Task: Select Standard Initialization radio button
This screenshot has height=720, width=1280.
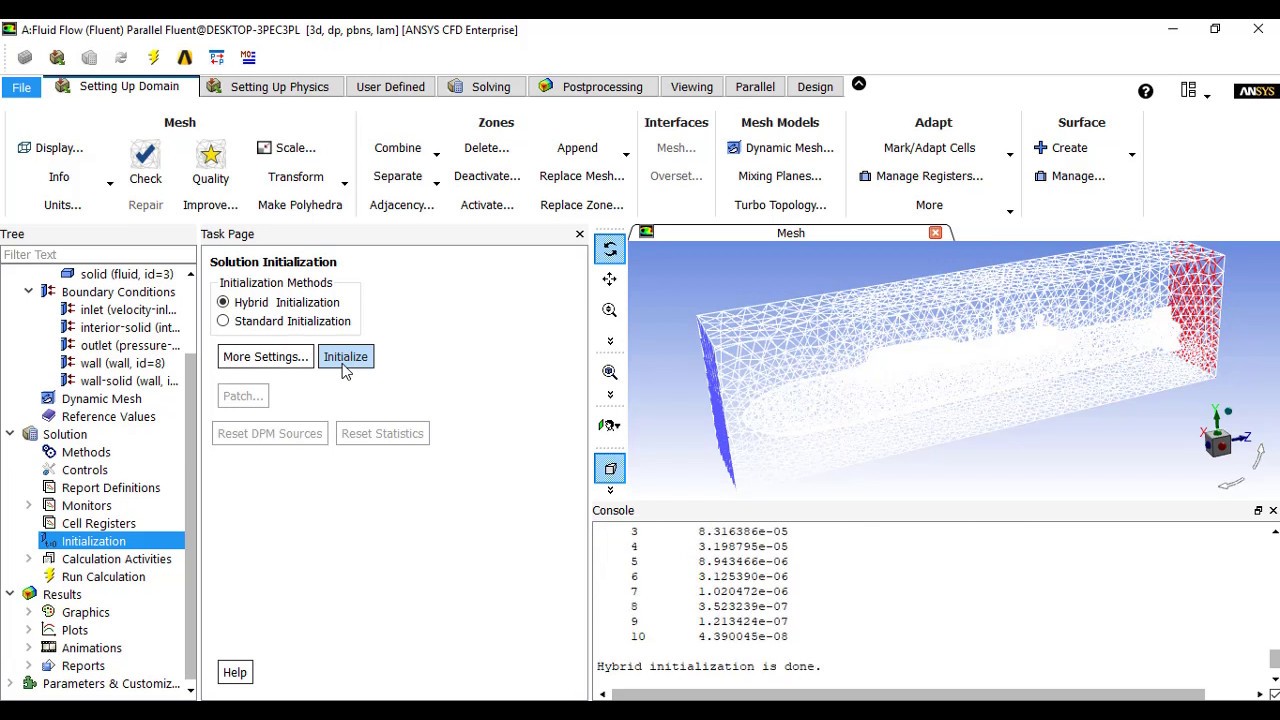Action: click(223, 321)
